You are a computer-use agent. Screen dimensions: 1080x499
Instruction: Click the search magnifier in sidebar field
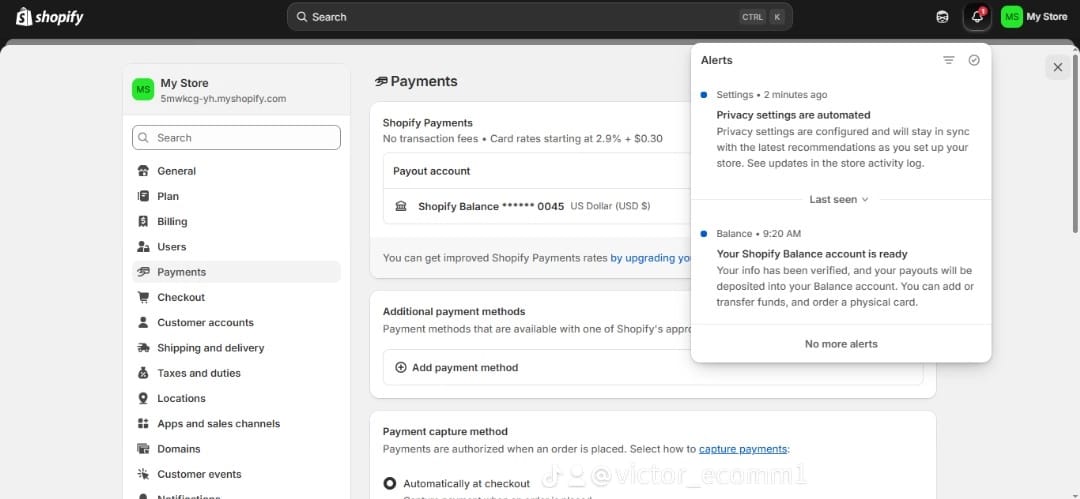tap(143, 138)
